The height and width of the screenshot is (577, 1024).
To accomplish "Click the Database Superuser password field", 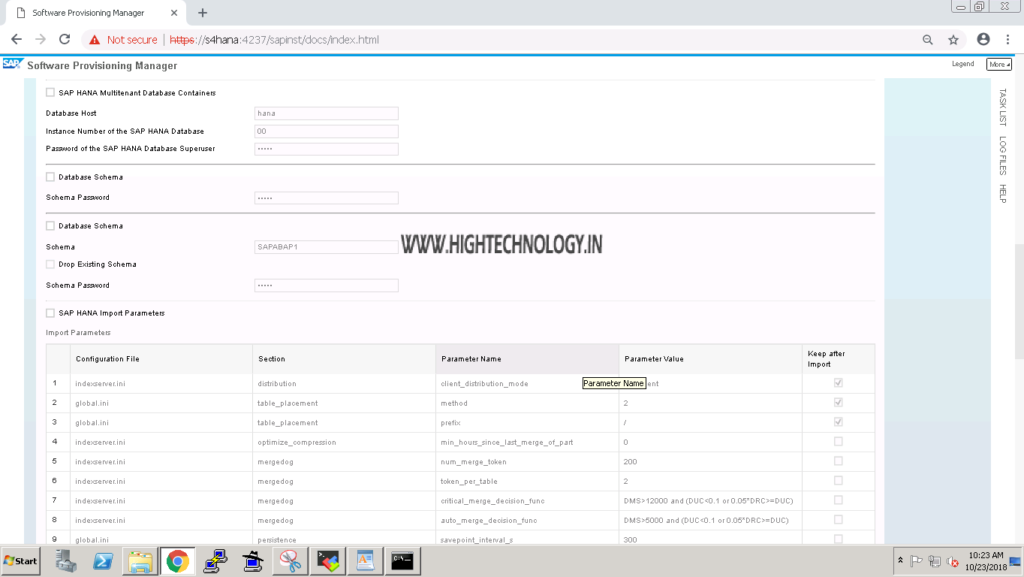I will 326,149.
